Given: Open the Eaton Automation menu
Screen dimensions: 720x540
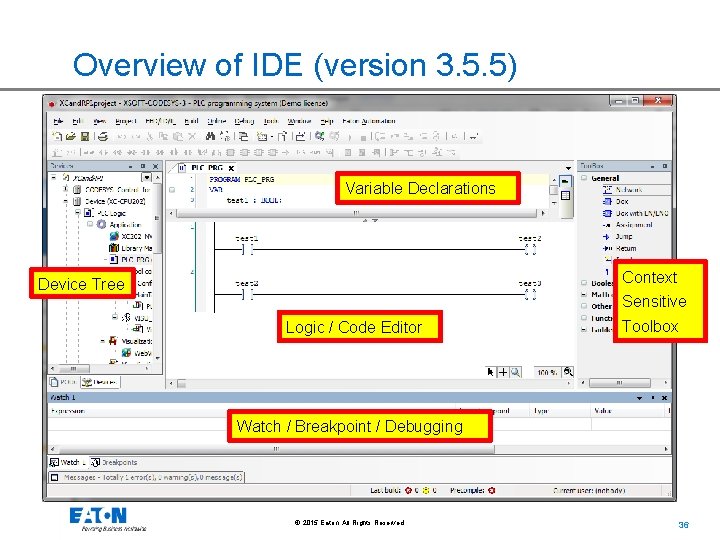Looking at the screenshot, I should pos(369,121).
